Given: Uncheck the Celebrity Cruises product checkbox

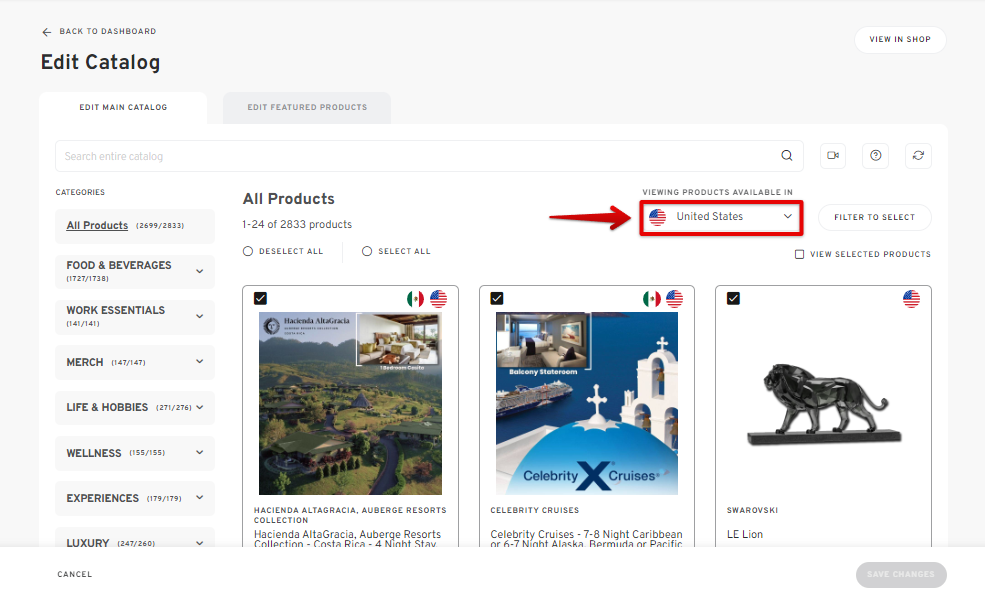Looking at the screenshot, I should [497, 298].
